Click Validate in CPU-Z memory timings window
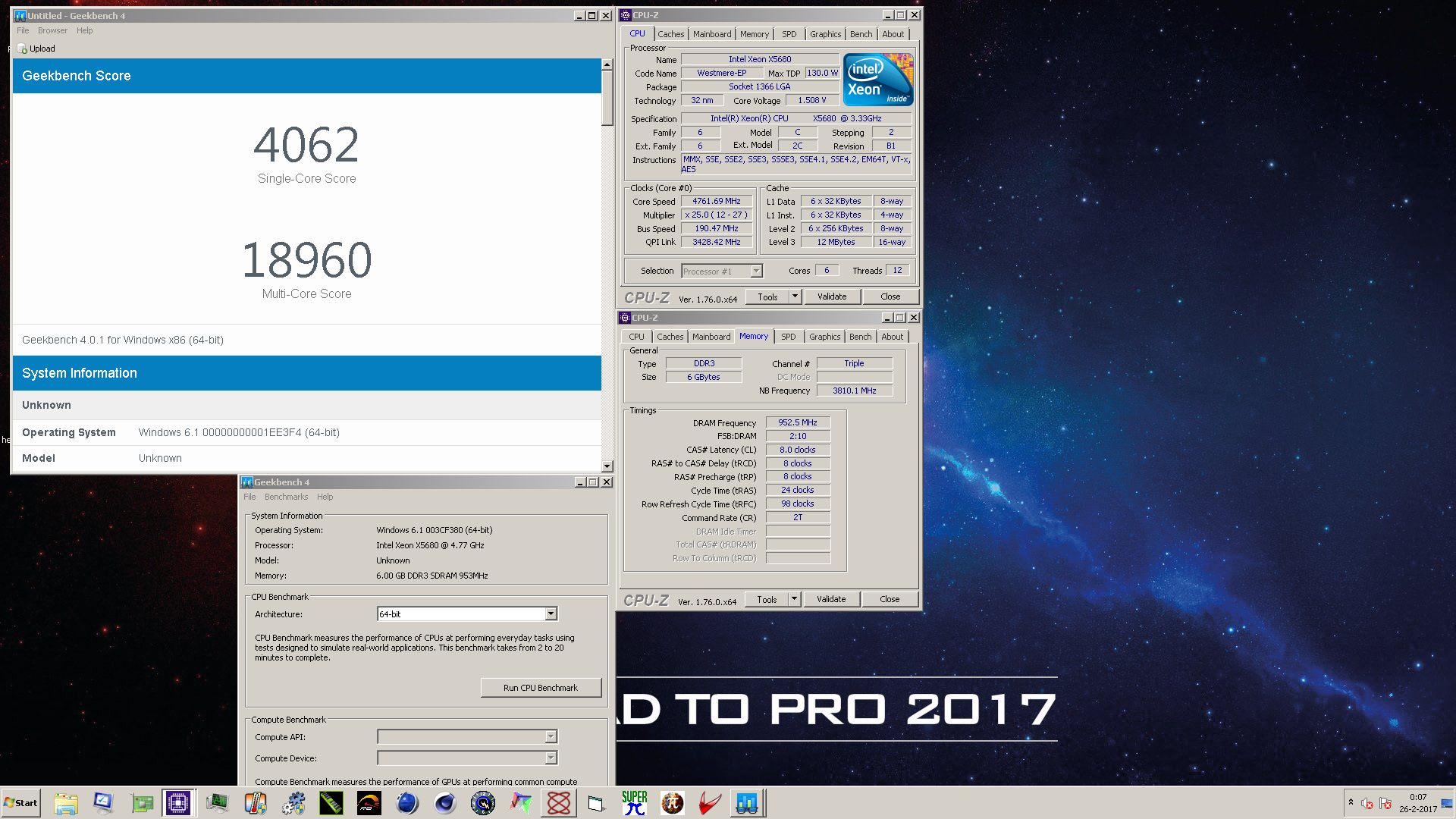1456x819 pixels. pos(831,599)
